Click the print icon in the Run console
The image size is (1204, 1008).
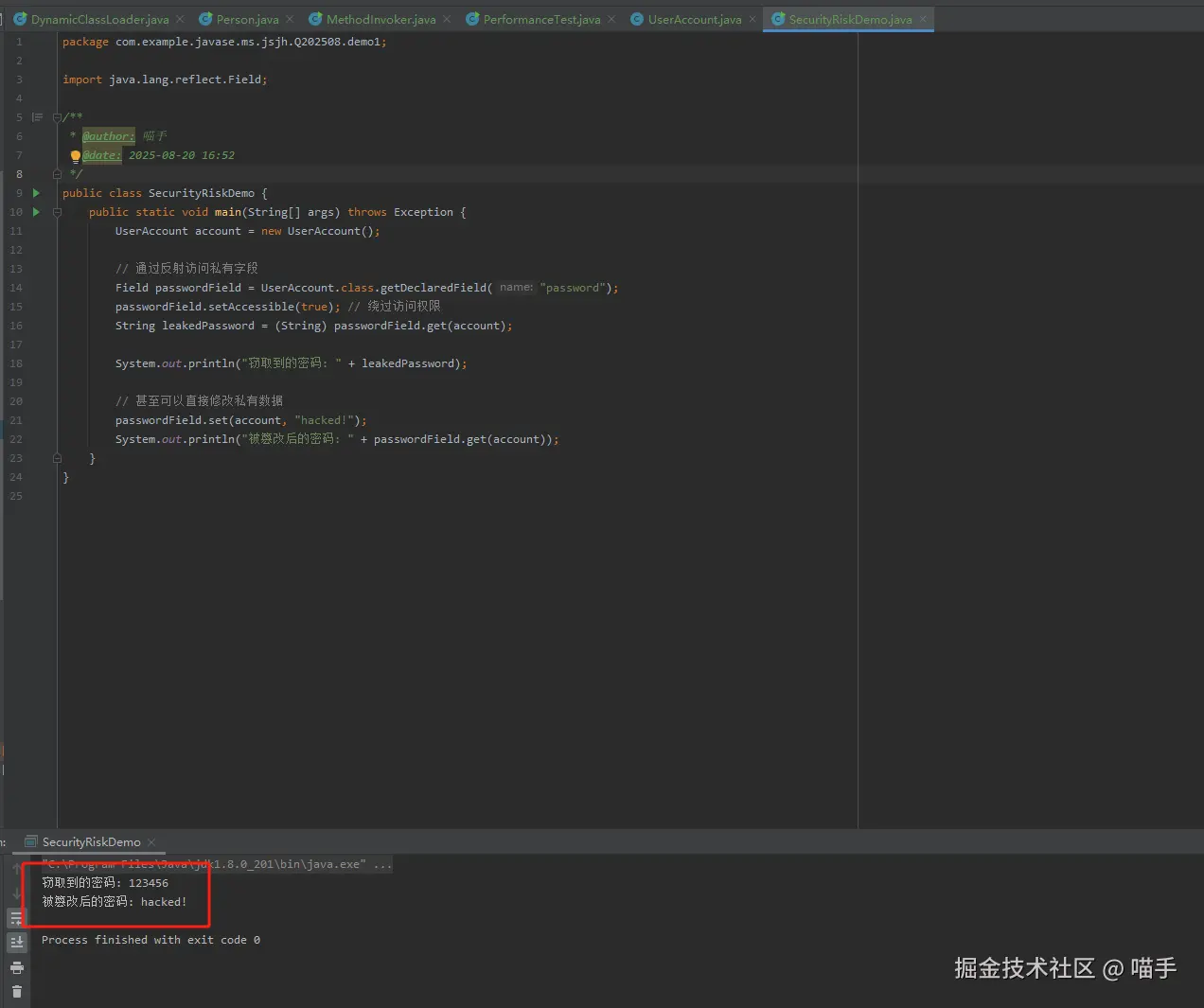click(x=16, y=967)
